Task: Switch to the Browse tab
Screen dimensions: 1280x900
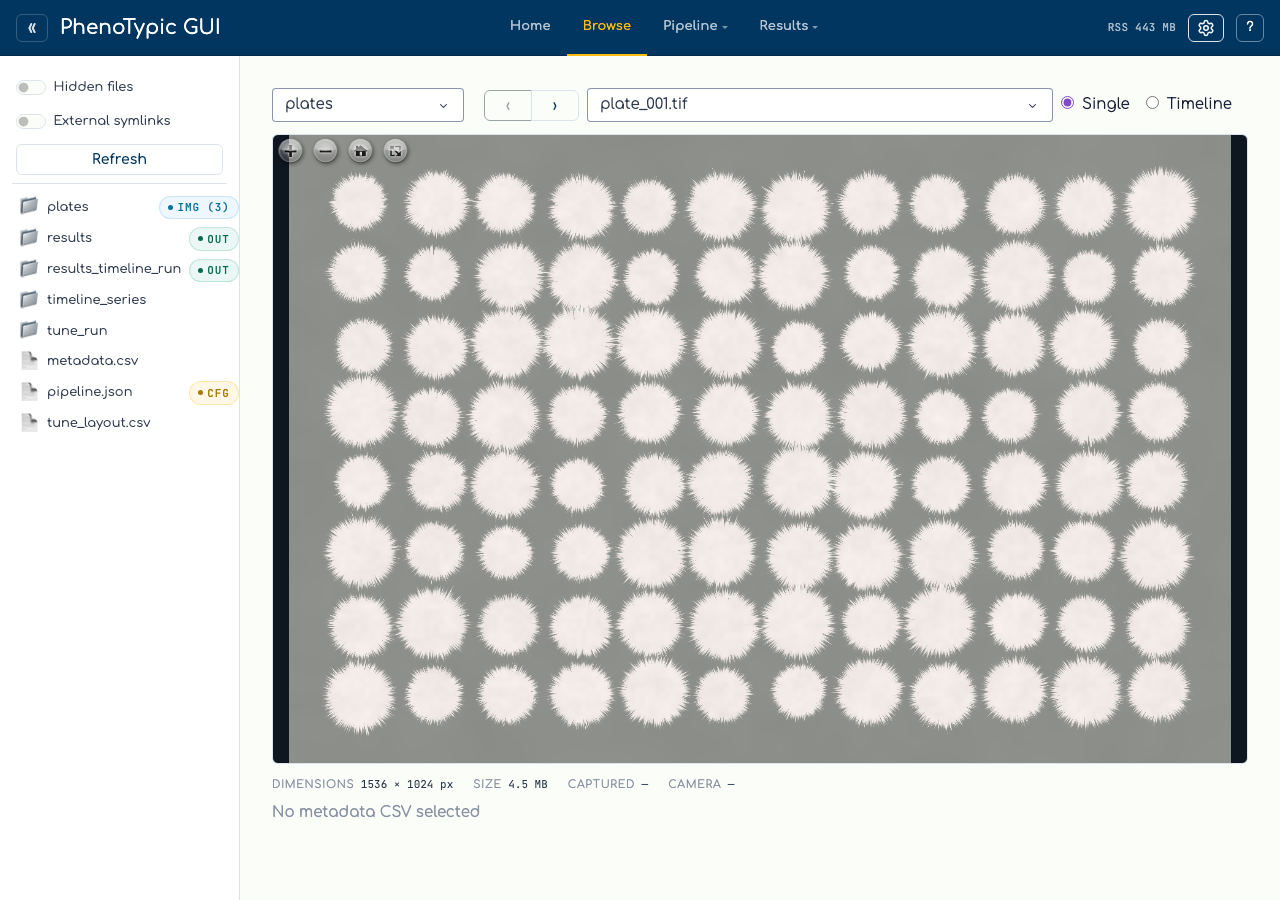Action: tap(607, 26)
